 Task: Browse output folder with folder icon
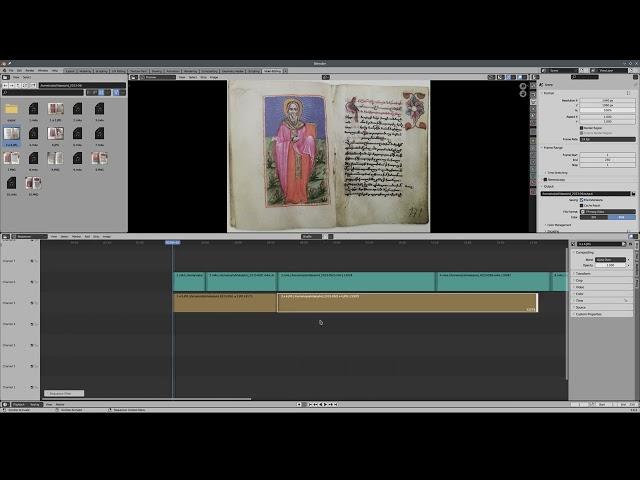(x=633, y=193)
